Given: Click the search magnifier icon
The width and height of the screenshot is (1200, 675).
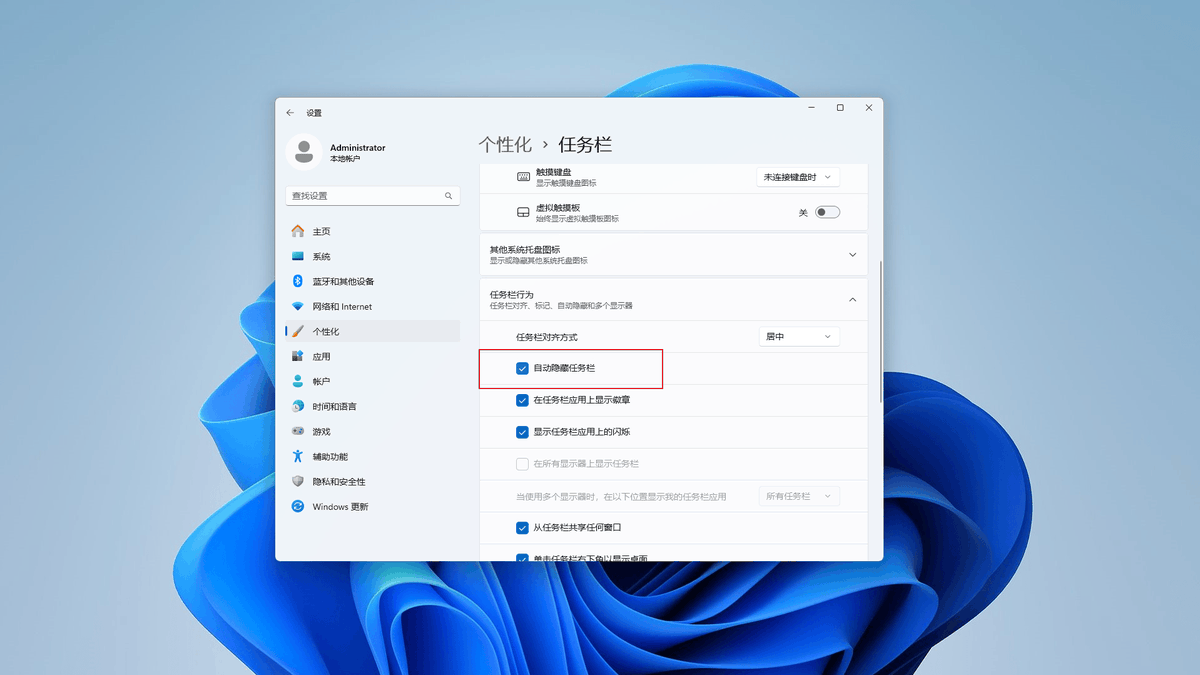Looking at the screenshot, I should (x=449, y=196).
